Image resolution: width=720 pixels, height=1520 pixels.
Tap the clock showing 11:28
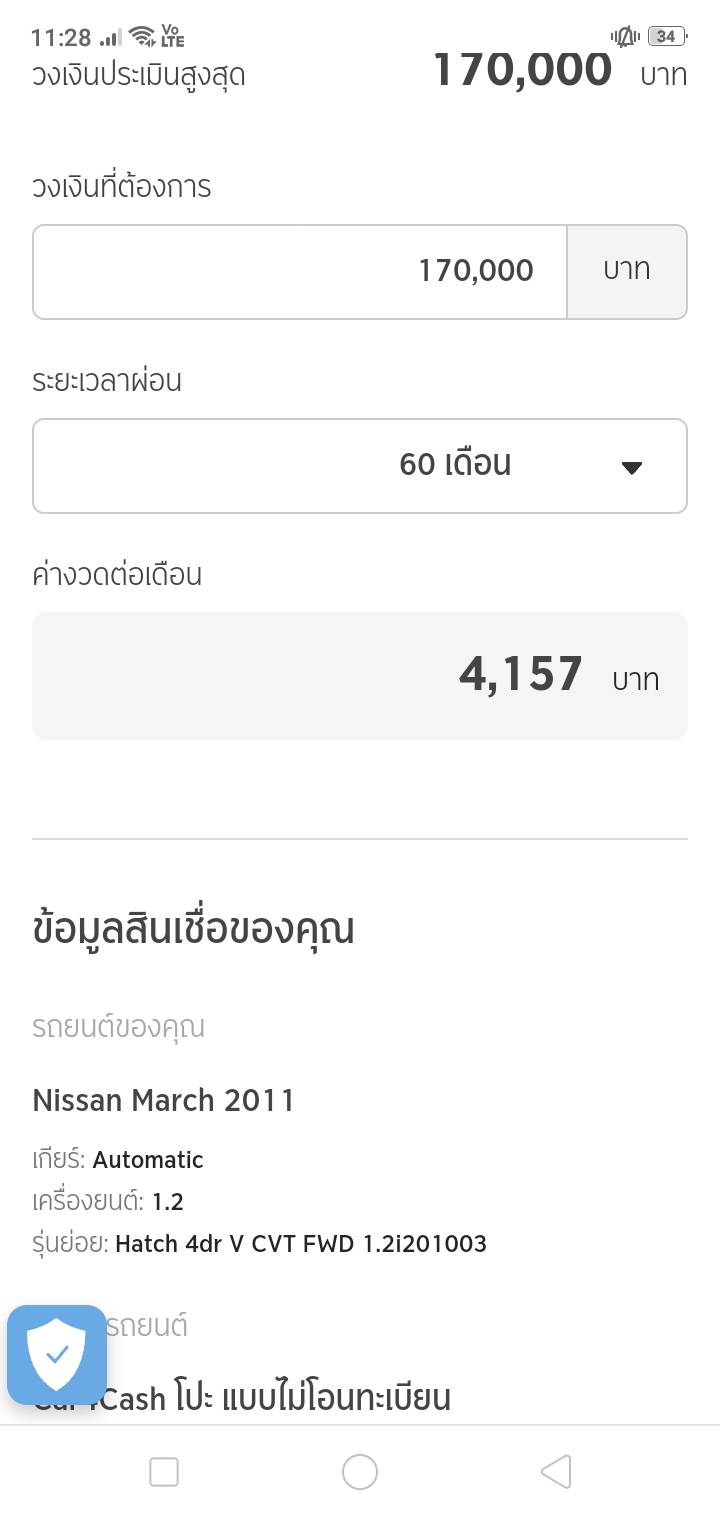point(61,38)
